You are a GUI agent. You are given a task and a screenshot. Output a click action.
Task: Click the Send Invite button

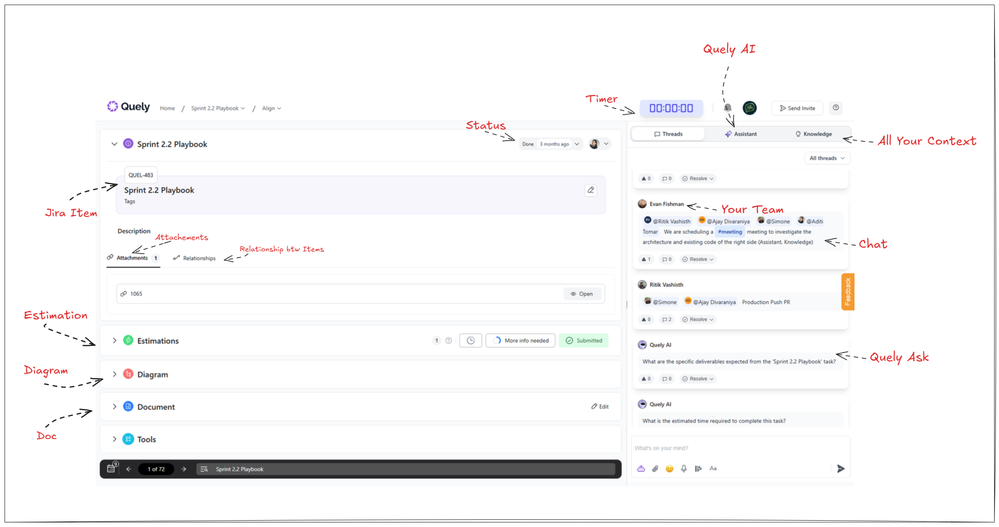tap(797, 108)
